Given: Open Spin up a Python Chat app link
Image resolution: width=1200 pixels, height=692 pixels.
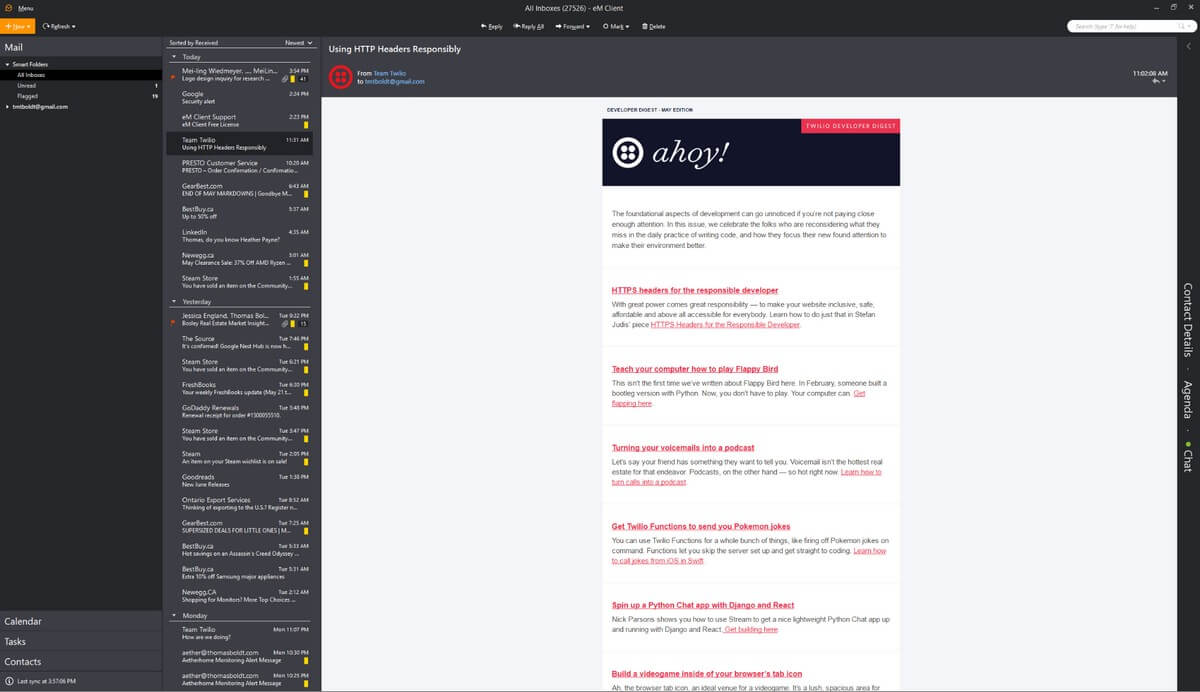Looking at the screenshot, I should (x=703, y=605).
